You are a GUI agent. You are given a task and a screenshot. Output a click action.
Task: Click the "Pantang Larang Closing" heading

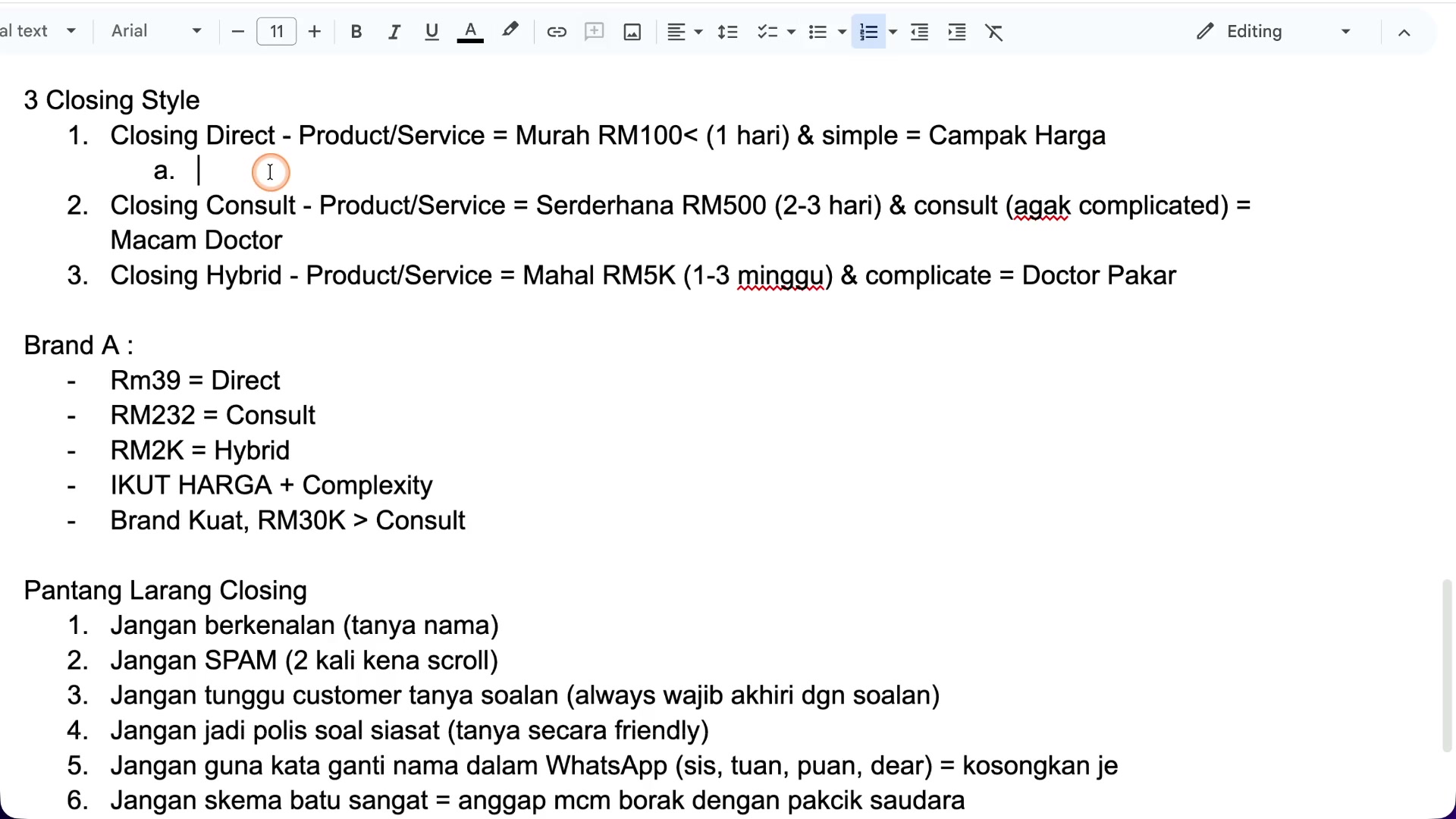tap(165, 591)
